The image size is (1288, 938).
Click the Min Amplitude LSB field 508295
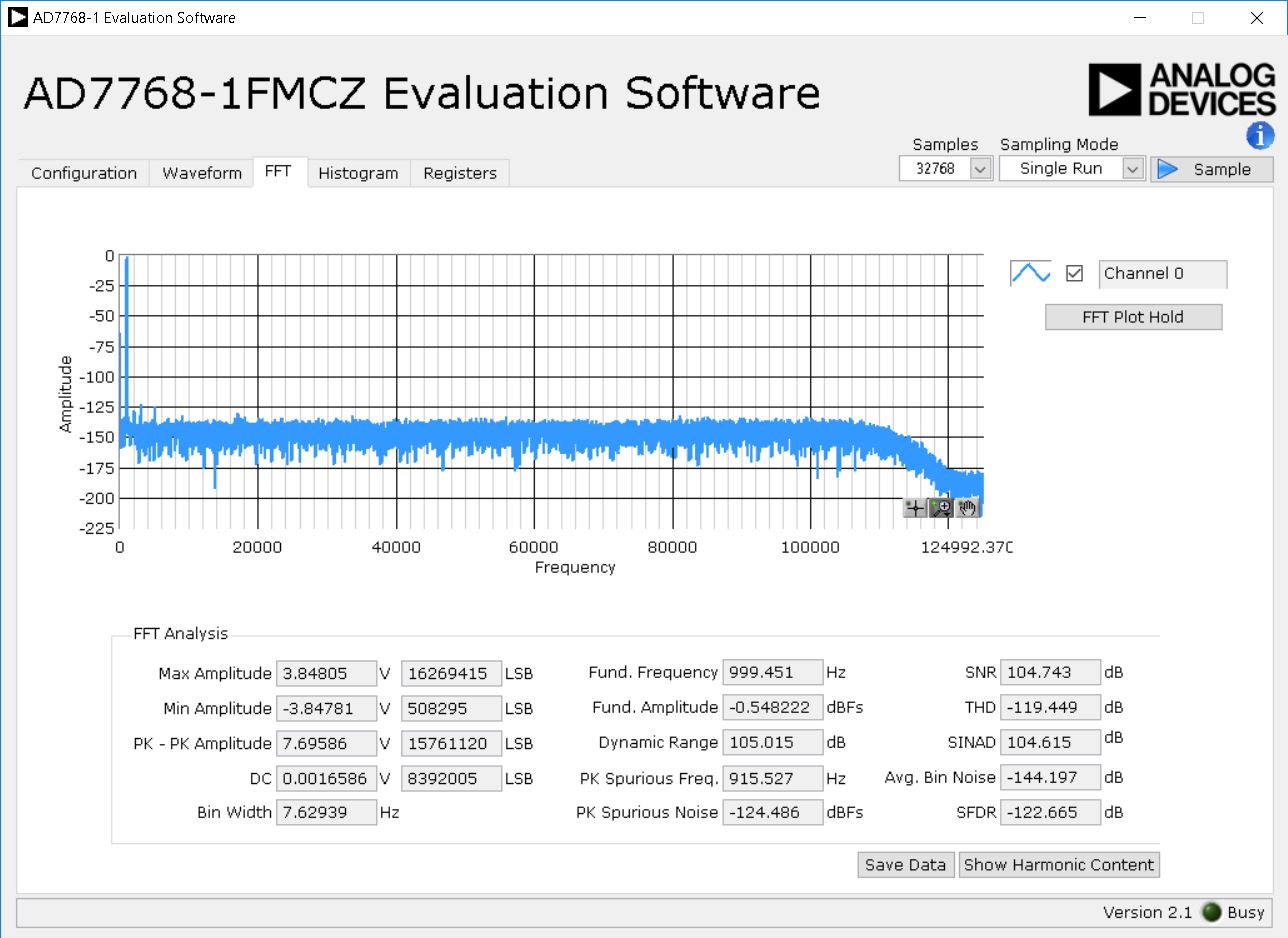click(x=451, y=708)
